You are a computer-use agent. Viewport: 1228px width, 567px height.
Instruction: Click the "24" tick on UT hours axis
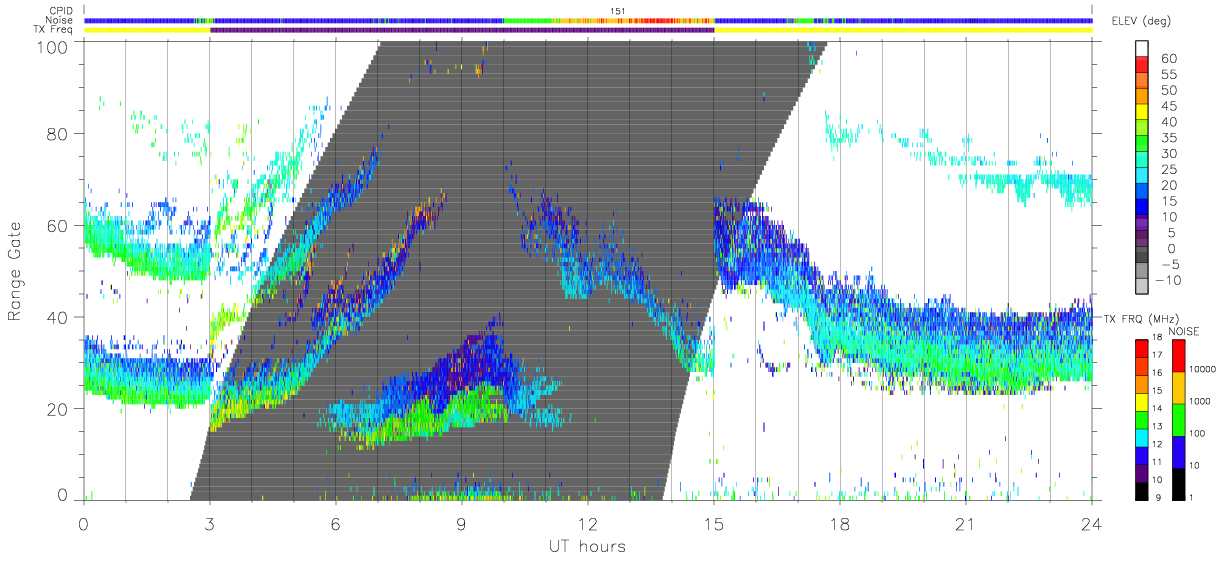1091,523
